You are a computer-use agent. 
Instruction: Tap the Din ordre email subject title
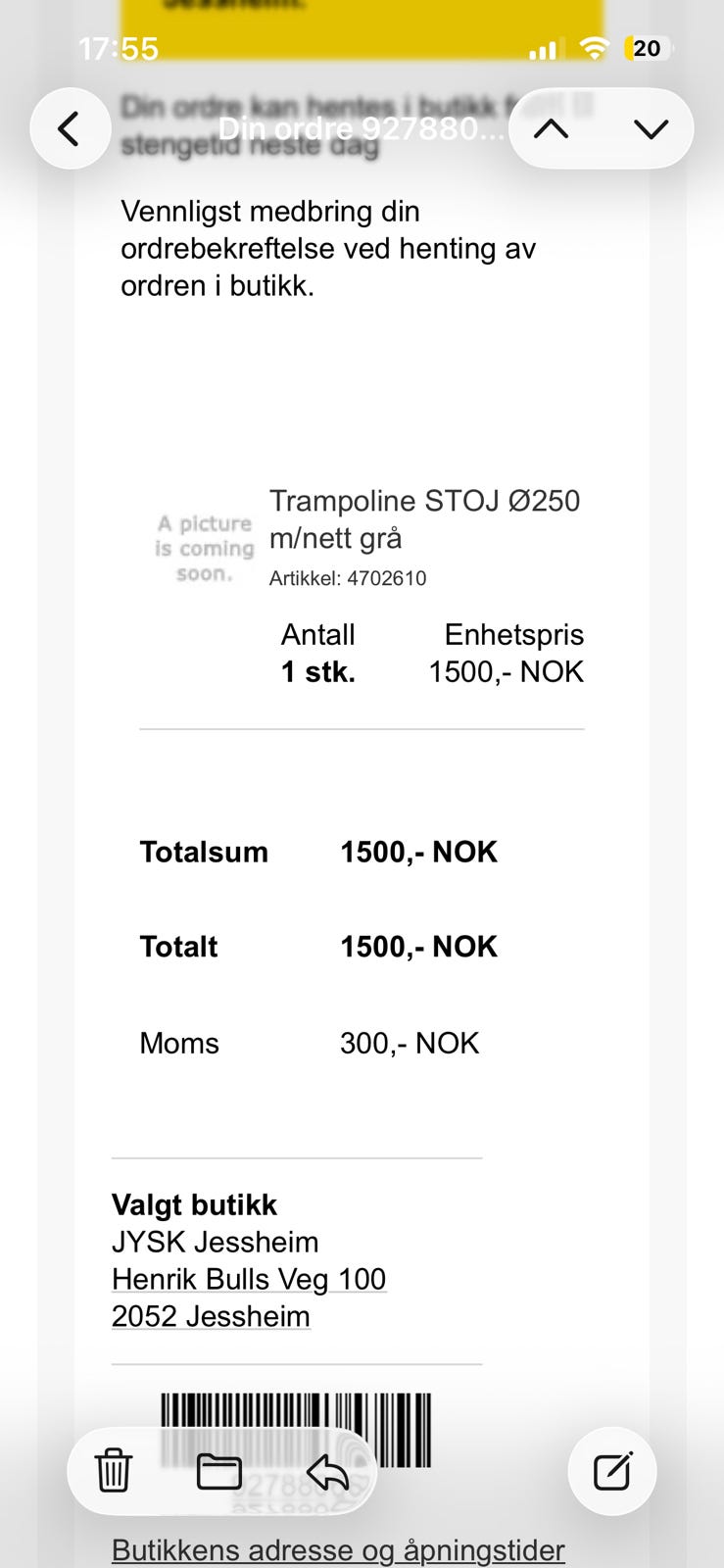pyautogui.click(x=362, y=128)
